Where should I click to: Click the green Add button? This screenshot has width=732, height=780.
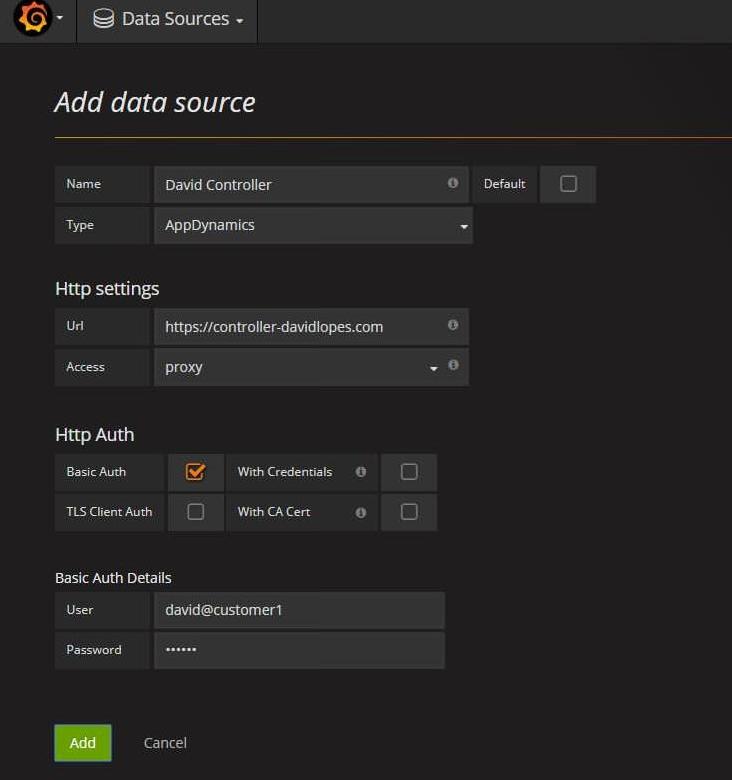[x=83, y=743]
